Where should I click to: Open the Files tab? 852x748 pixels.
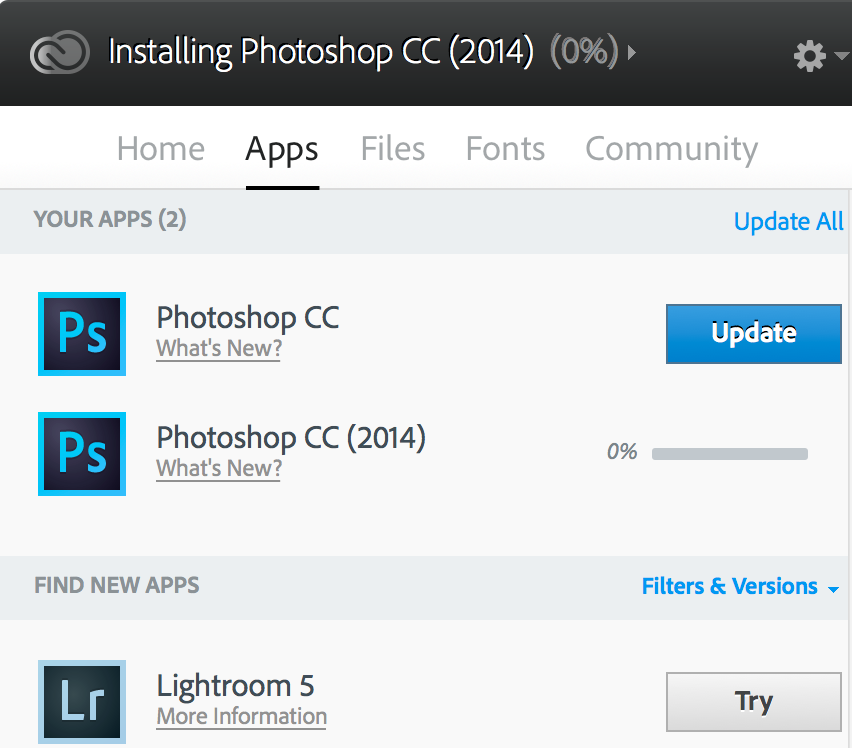393,148
